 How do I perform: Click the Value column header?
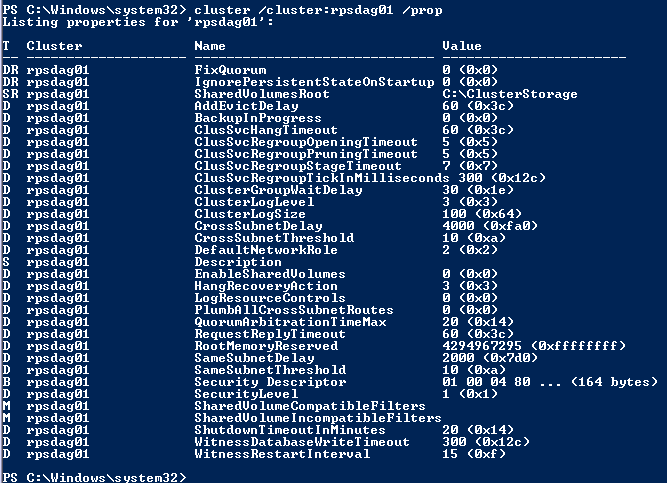click(x=461, y=46)
